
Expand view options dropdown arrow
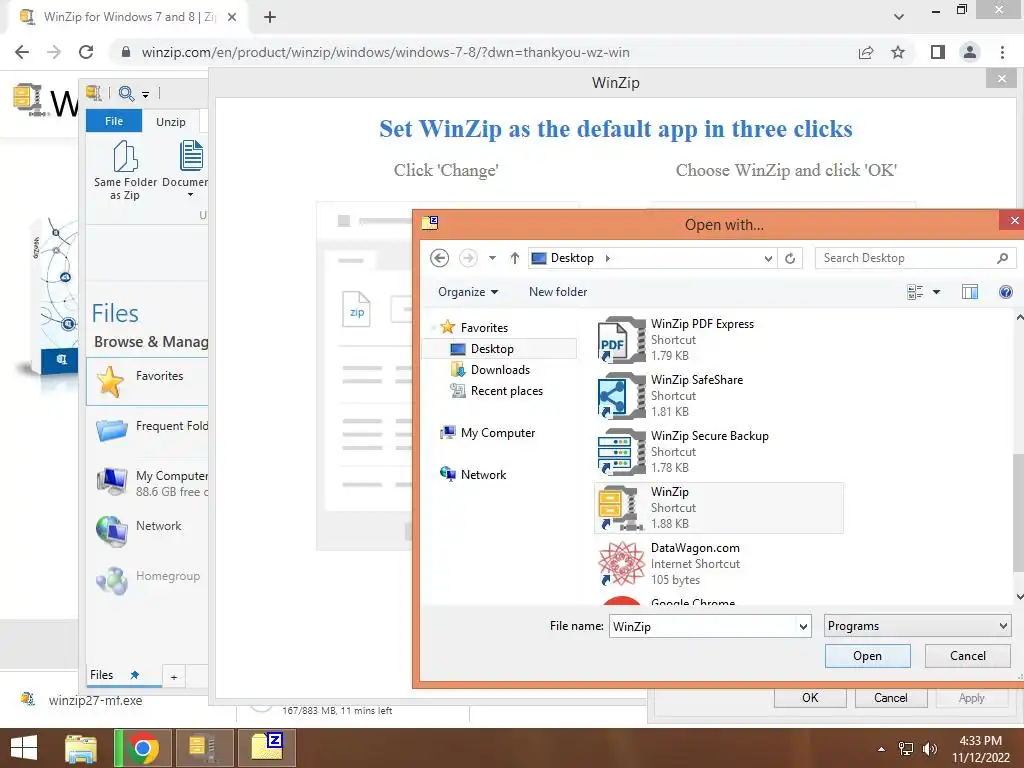click(936, 292)
